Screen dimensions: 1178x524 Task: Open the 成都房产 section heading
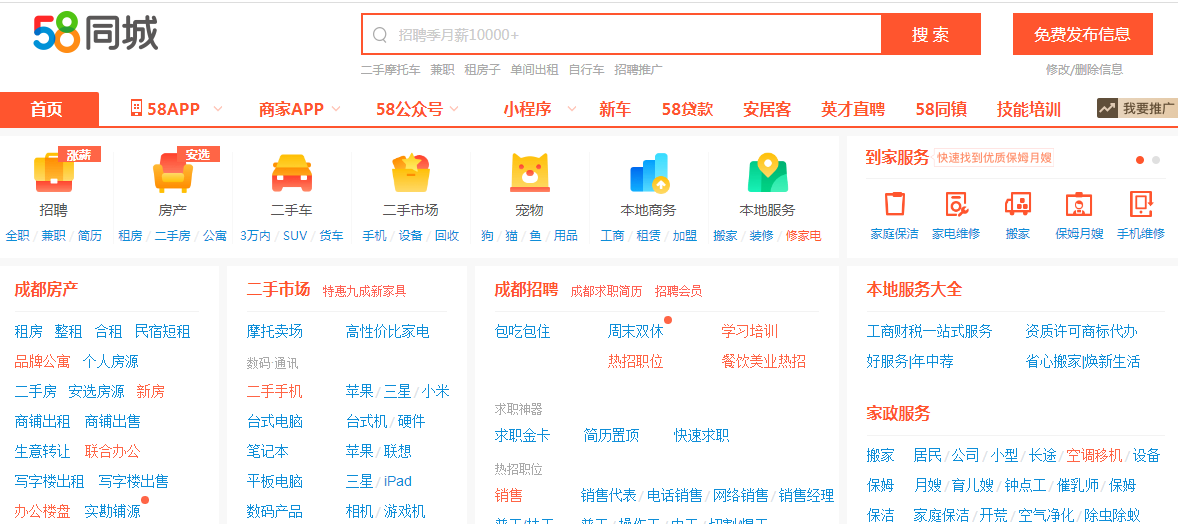47,289
